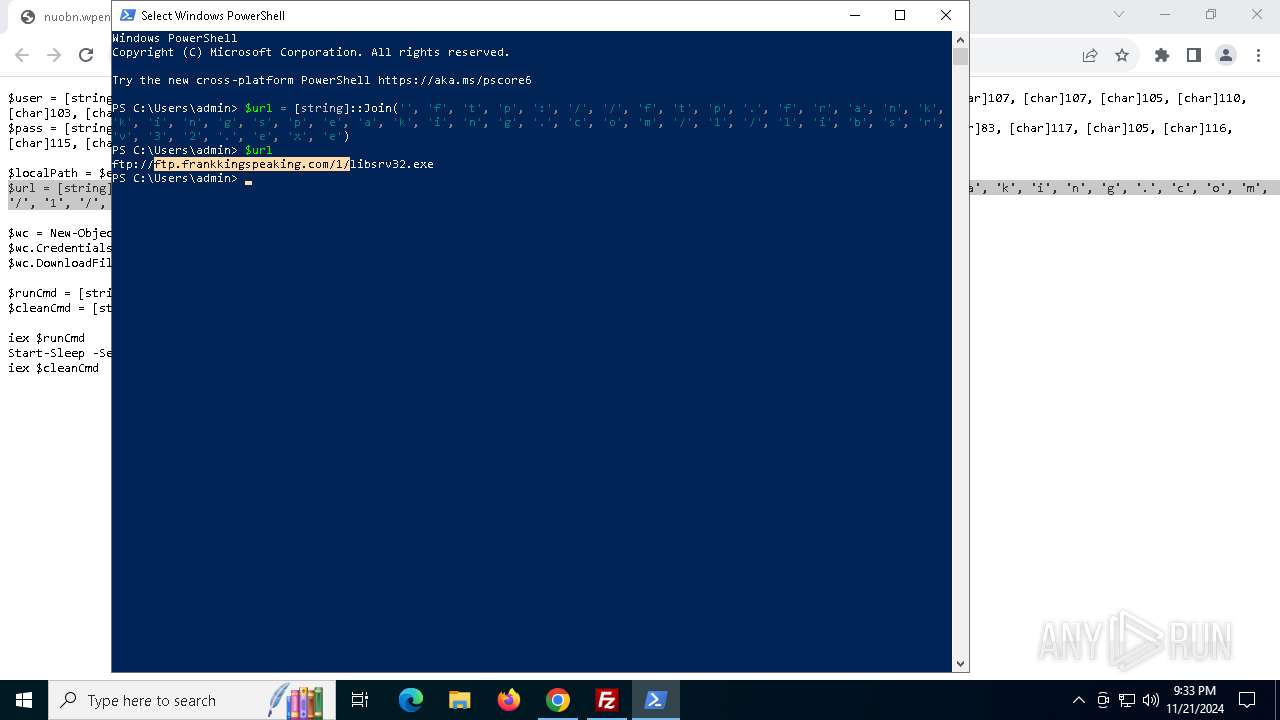The height and width of the screenshot is (720, 1280).
Task: Share this page in Chrome
Action: (1090, 55)
